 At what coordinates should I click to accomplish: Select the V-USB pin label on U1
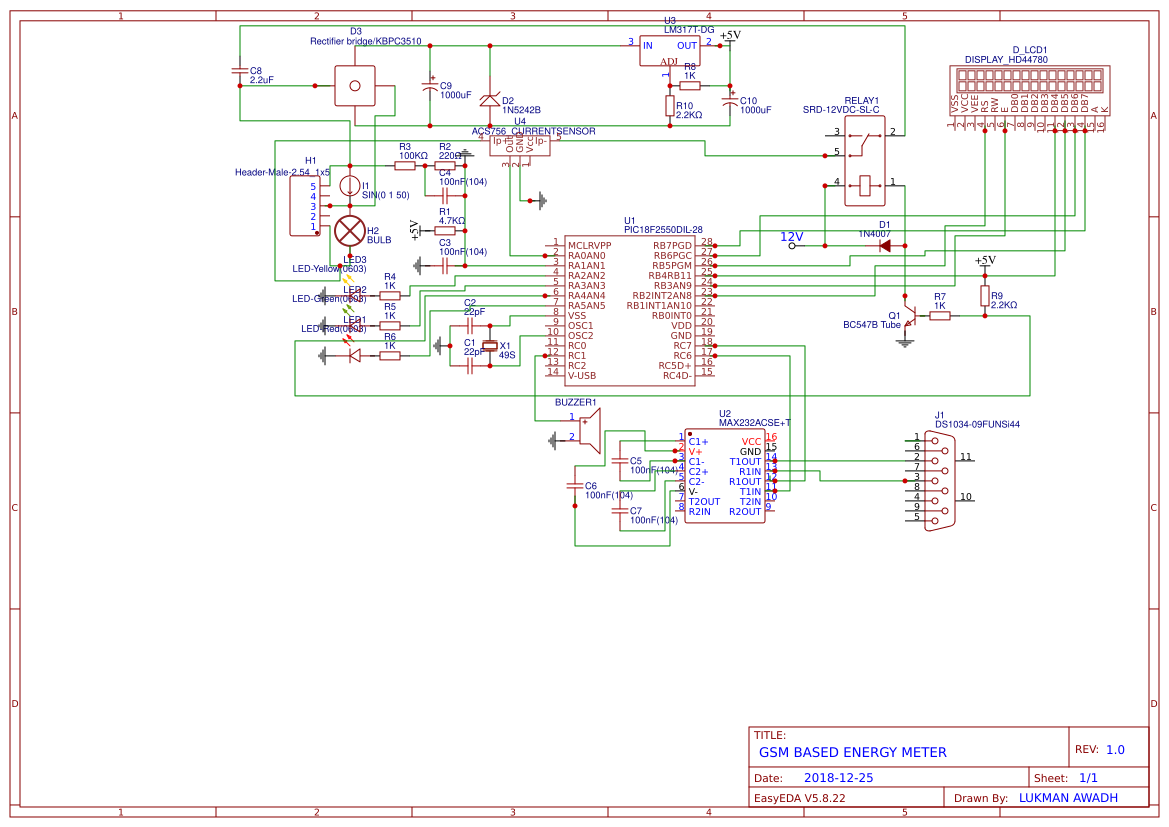click(x=582, y=375)
